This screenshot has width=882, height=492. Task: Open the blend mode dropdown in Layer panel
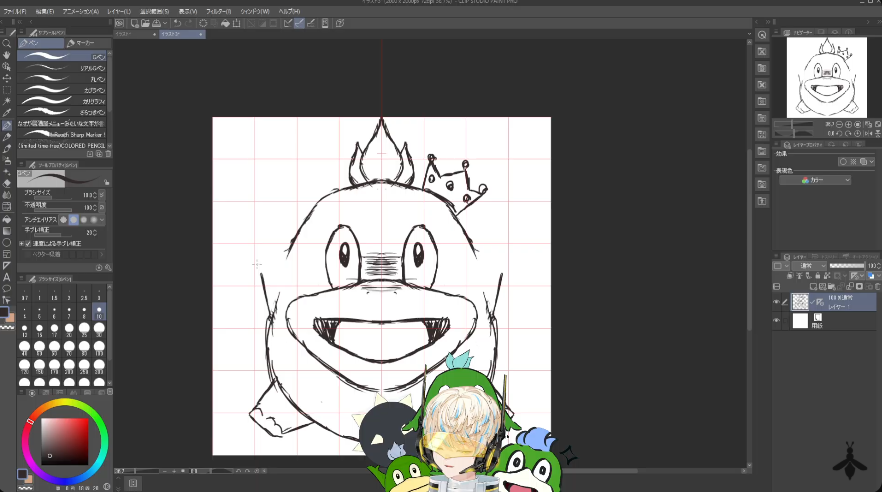(809, 265)
